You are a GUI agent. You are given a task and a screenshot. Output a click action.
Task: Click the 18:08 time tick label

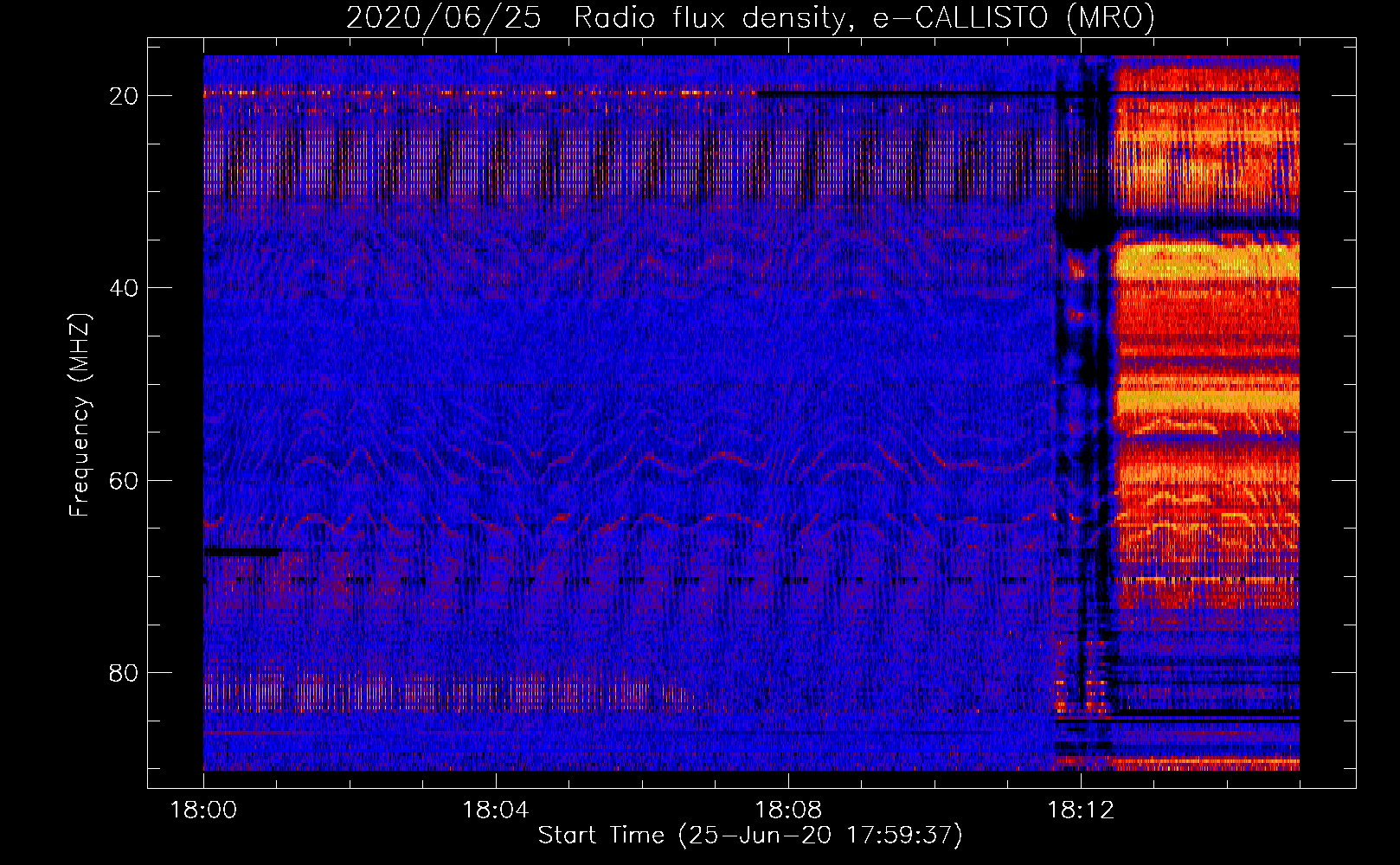[788, 811]
